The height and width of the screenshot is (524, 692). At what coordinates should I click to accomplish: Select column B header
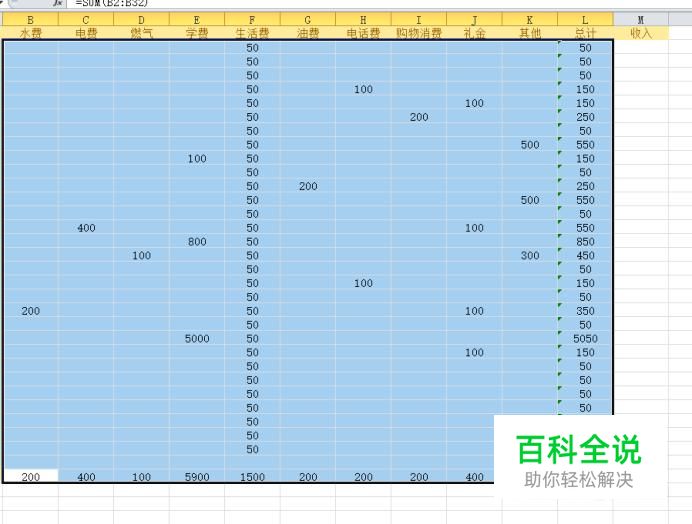[30, 19]
